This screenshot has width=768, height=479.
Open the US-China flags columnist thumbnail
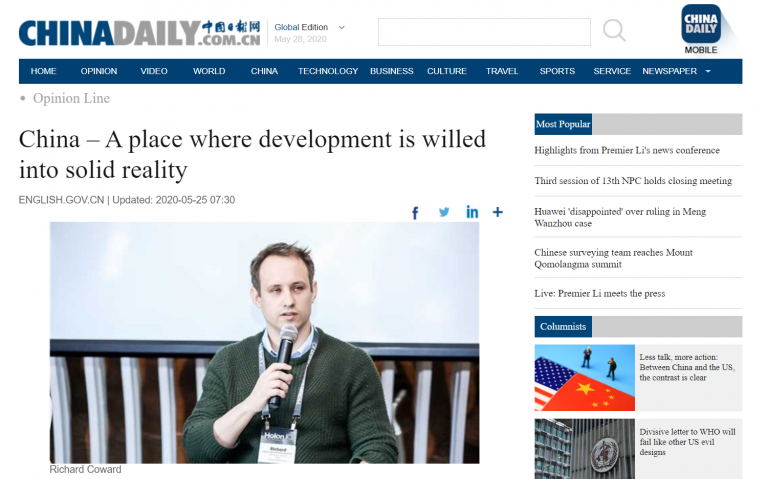tap(584, 377)
